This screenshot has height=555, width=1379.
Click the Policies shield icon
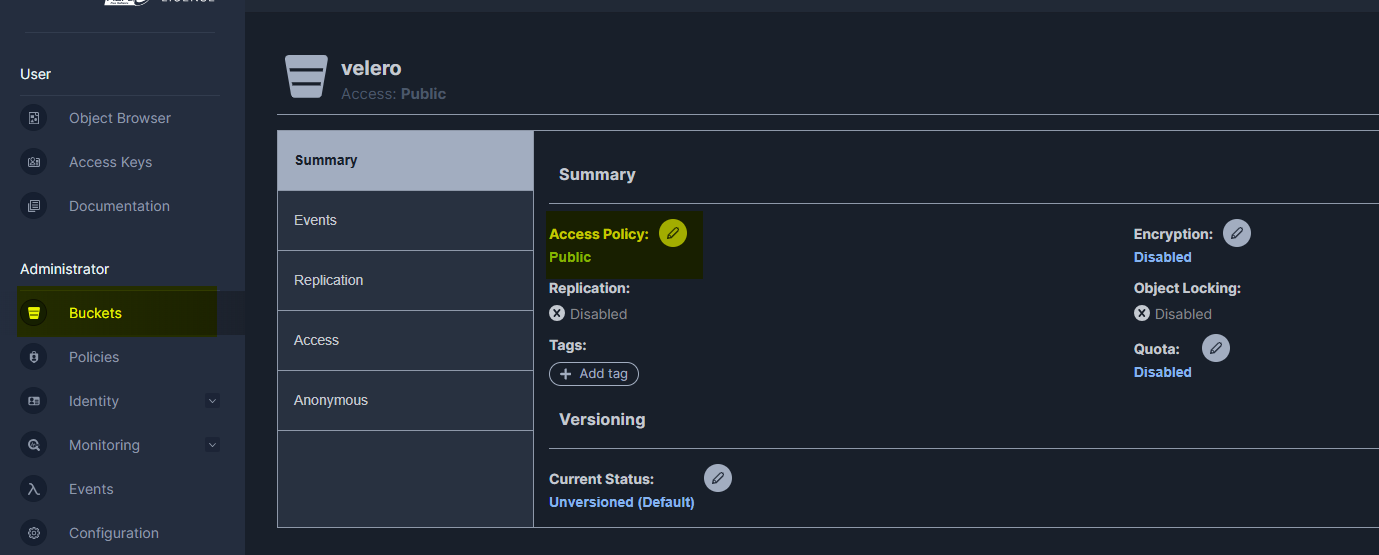point(34,357)
